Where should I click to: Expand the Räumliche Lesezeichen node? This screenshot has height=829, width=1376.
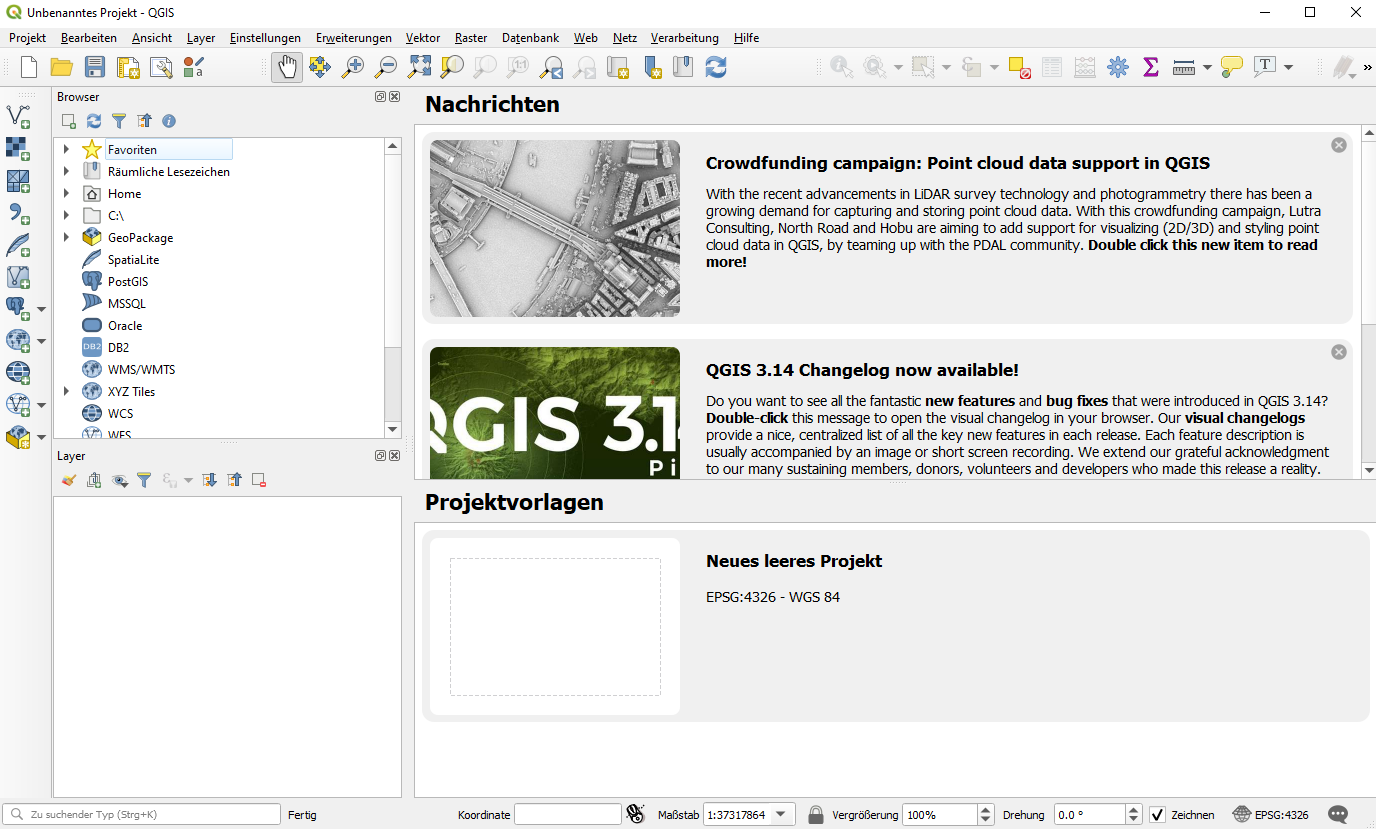tap(66, 171)
